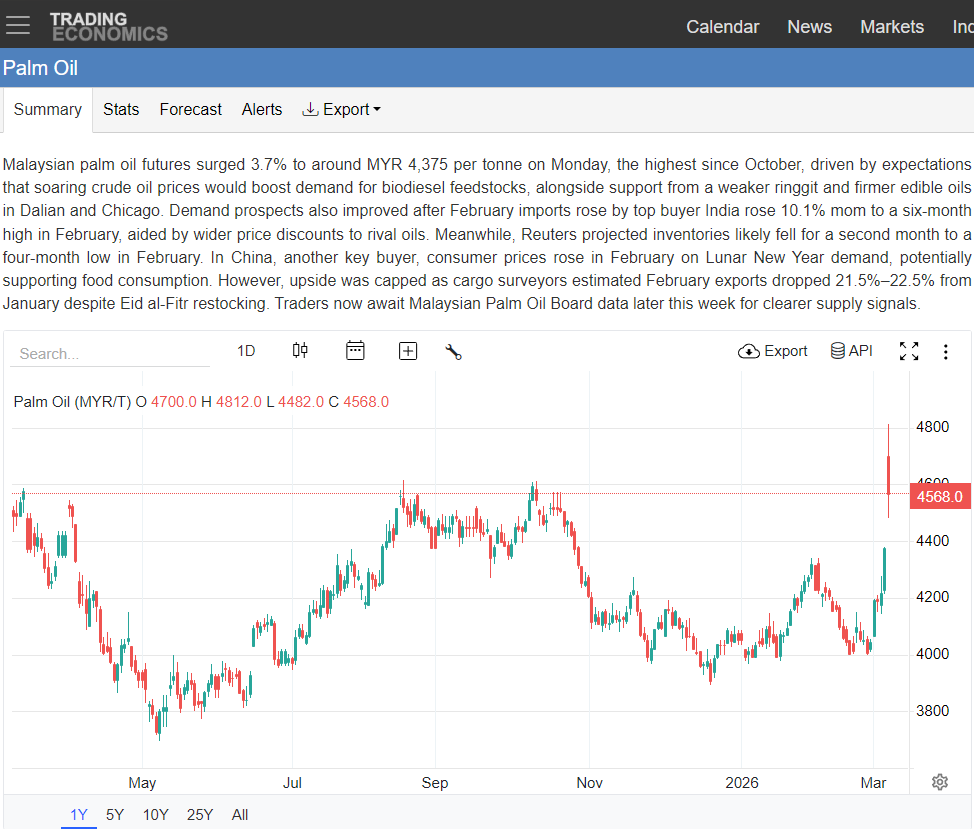Screen dimensions: 974x829
Task: Click the Palm Oil page heading
Action: coord(40,68)
